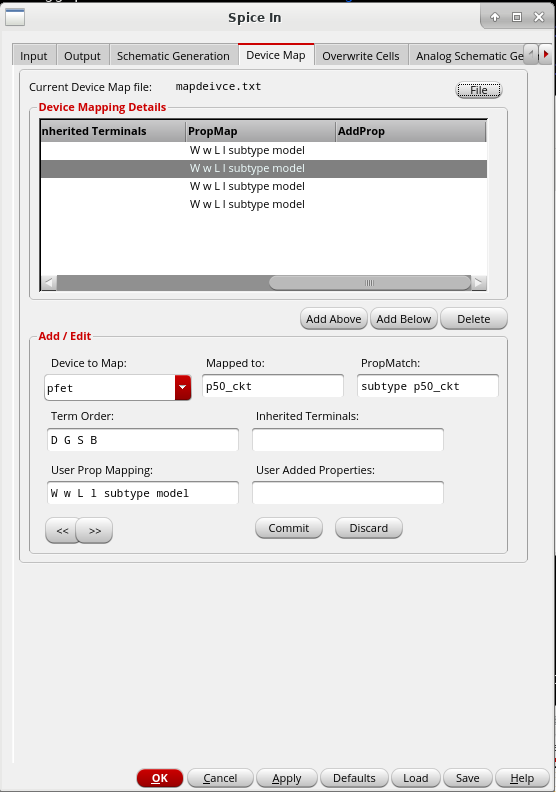Go to the Overwrite Cells tab
Viewport: 556px width, 792px height.
(361, 56)
